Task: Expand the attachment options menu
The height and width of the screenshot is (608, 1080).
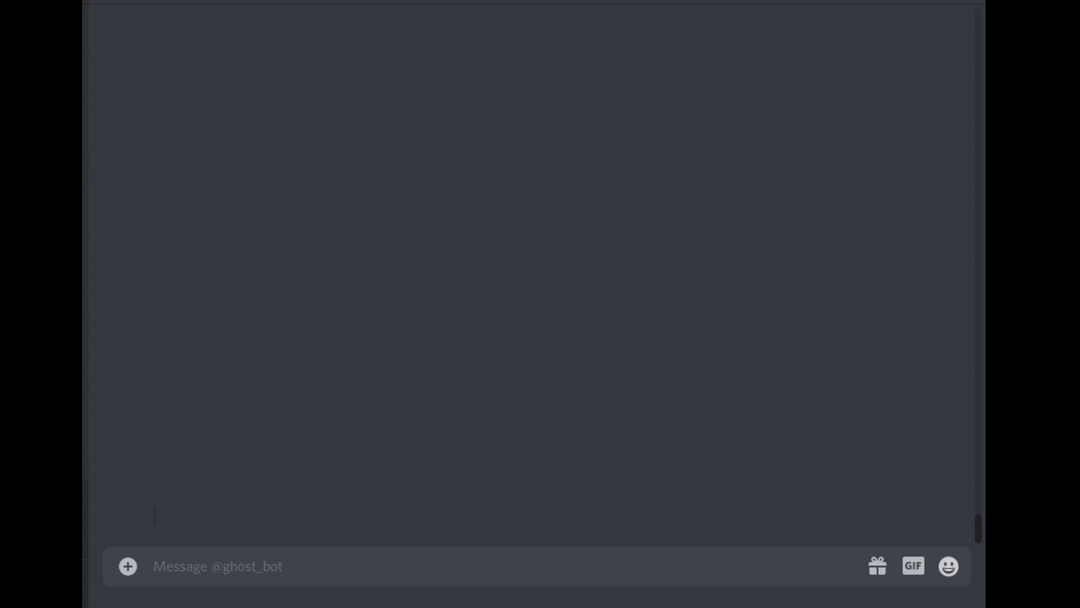Action: click(127, 566)
